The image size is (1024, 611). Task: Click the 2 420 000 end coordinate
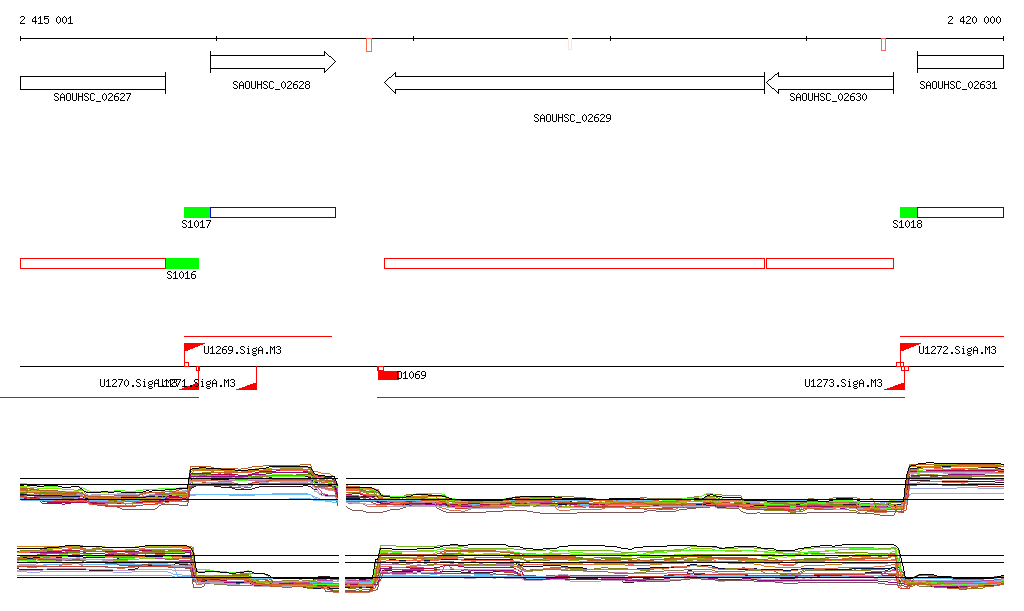tap(974, 20)
